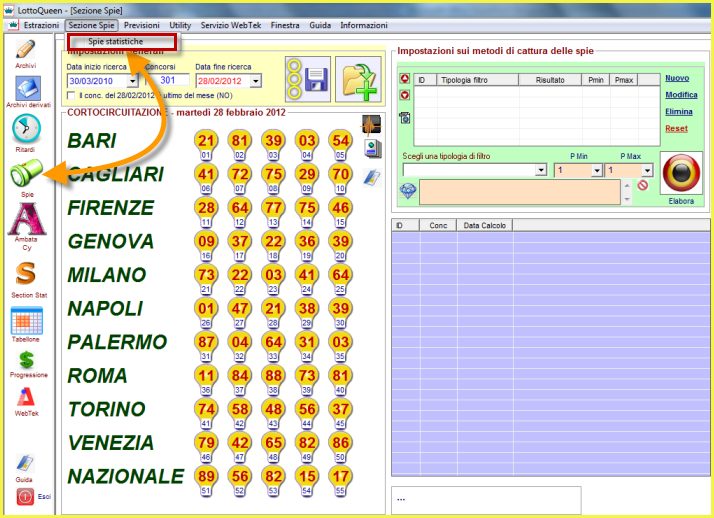The image size is (714, 518).
Task: Click the Conc column header
Action: click(438, 225)
